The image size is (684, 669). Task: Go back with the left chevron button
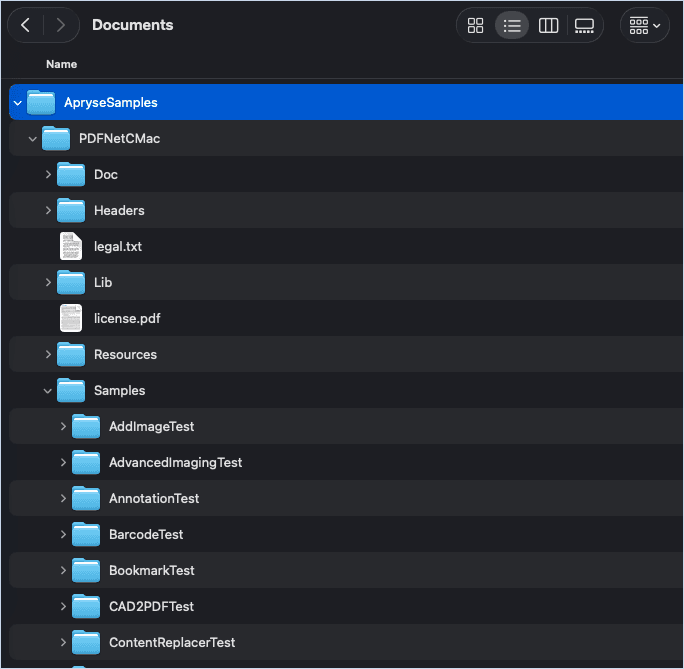[x=26, y=25]
